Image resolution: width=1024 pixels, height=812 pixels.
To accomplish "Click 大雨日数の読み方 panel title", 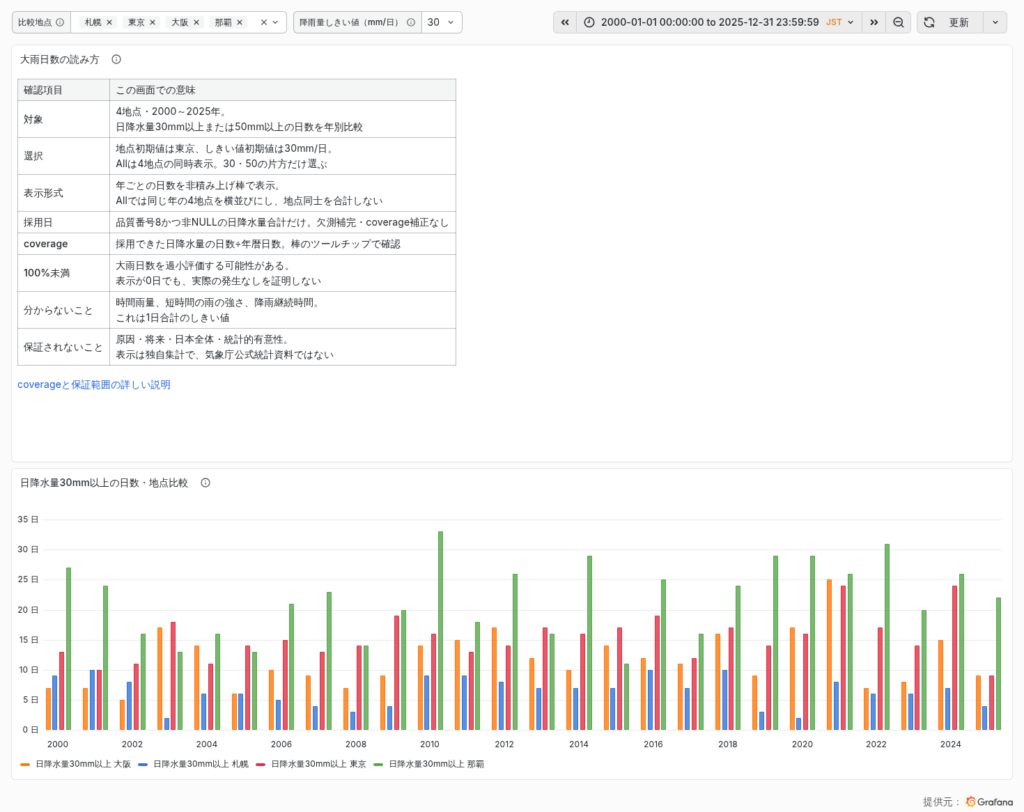I will point(59,59).
